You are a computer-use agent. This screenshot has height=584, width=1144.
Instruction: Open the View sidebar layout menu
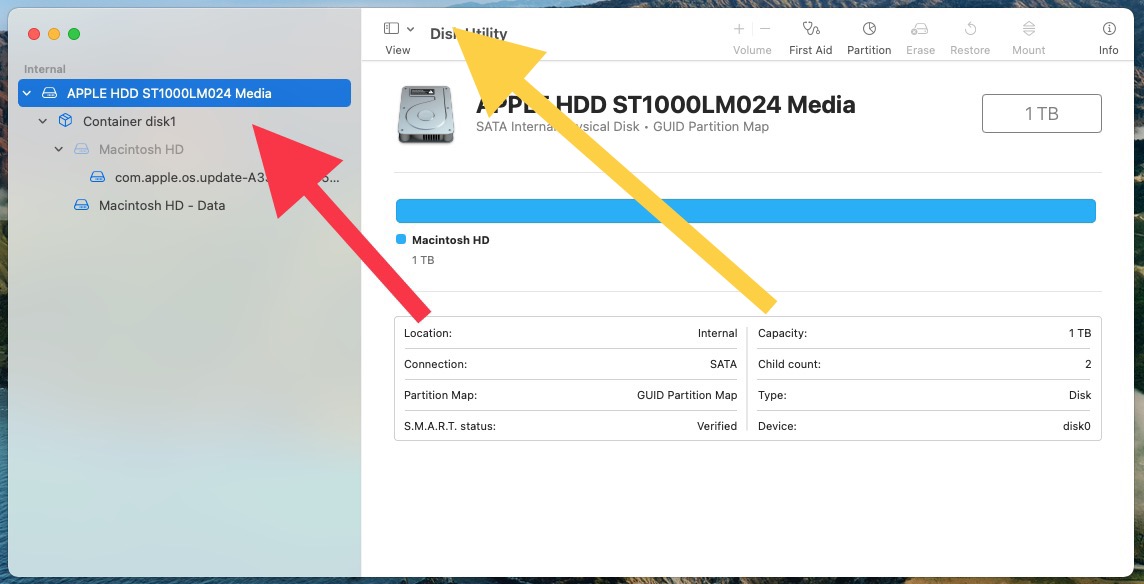[x=411, y=29]
